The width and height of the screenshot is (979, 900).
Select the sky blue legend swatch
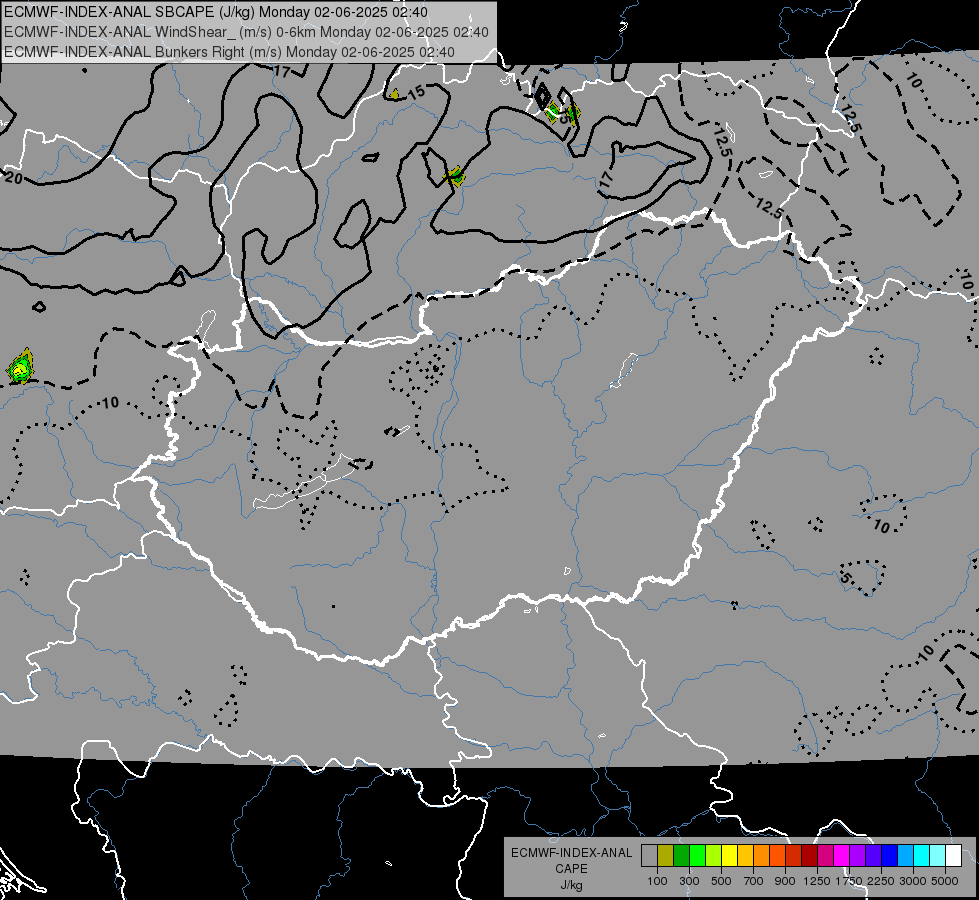pos(905,856)
